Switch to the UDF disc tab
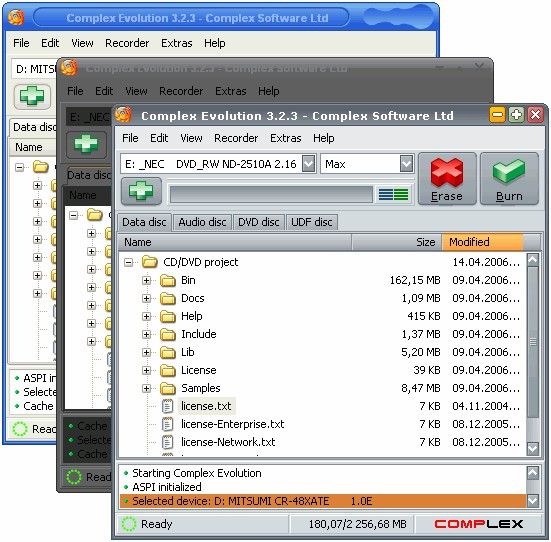The image size is (551, 542). [312, 222]
